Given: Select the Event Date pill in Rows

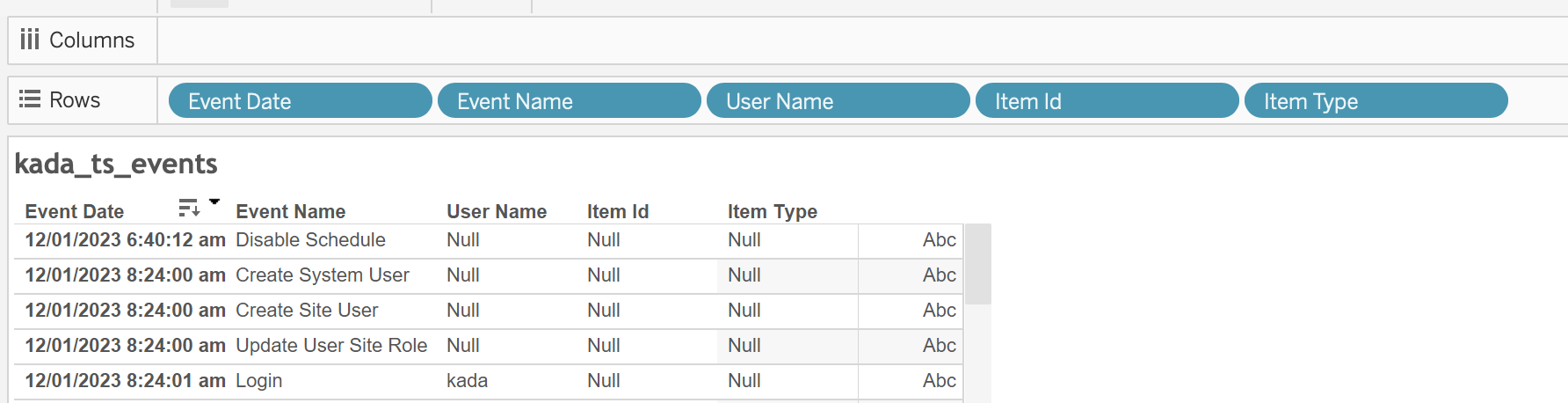Looking at the screenshot, I should (x=300, y=101).
